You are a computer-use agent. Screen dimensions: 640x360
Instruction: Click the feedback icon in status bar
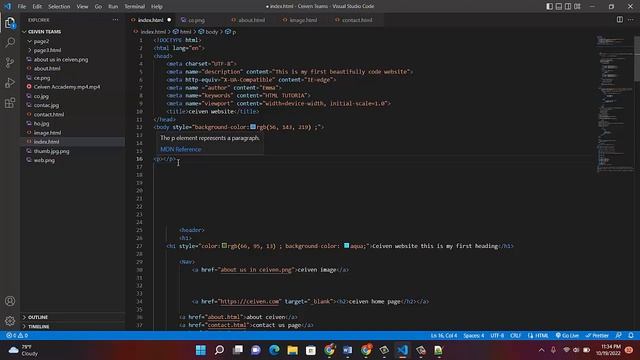tap(619, 336)
